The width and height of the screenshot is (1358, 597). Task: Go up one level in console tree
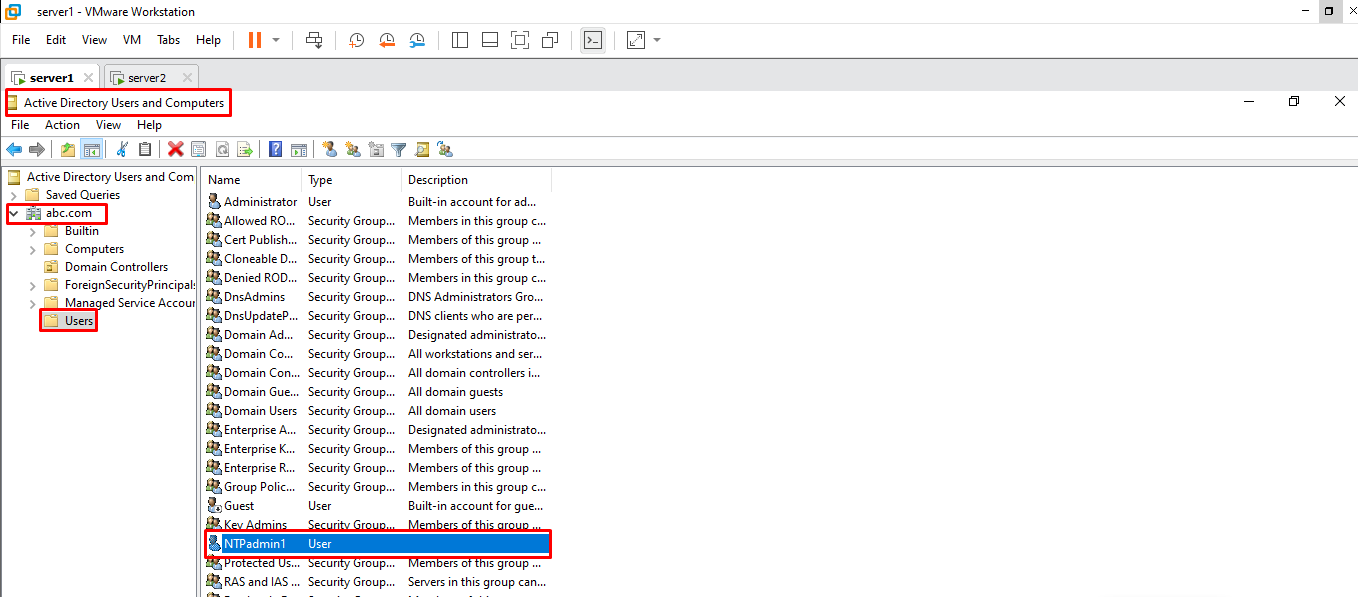coord(68,149)
